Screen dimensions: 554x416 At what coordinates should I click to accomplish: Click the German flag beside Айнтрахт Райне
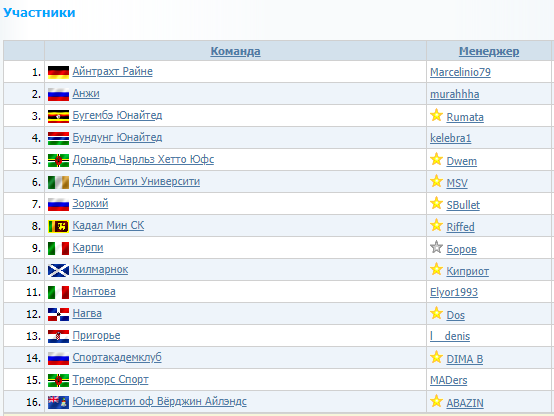coord(58,72)
